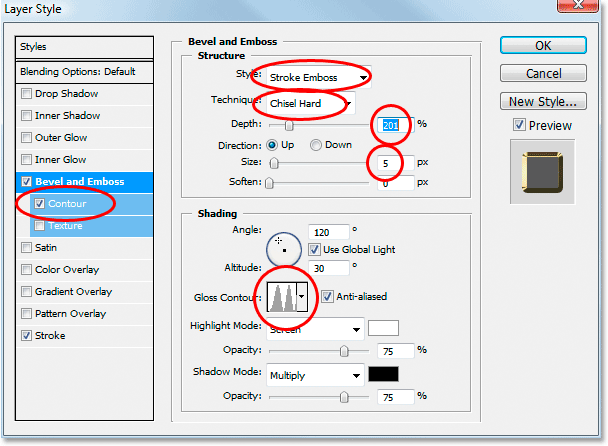Toggle the Contour checkbox
Screen dimensions: 608x446
point(39,203)
